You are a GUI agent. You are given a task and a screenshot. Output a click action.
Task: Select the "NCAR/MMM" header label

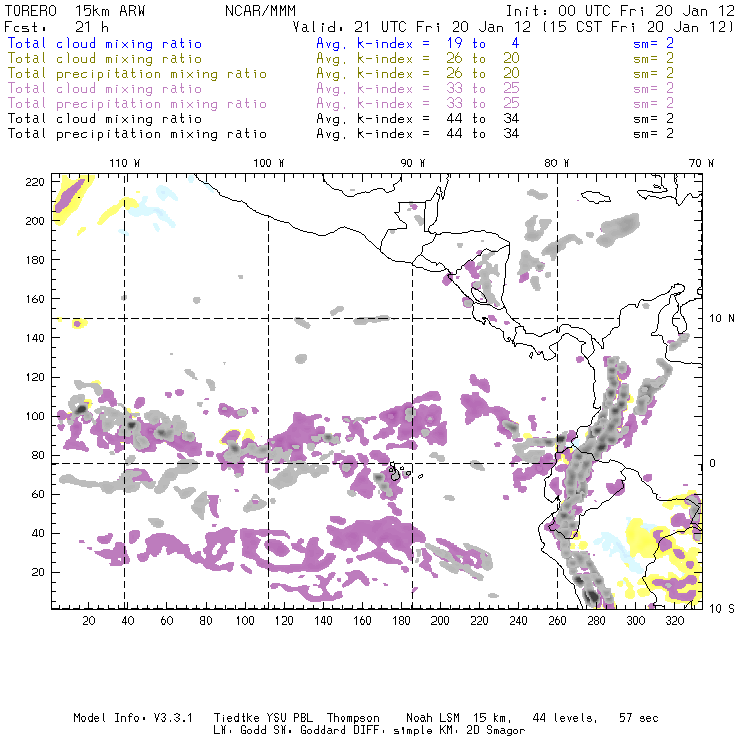pyautogui.click(x=261, y=11)
